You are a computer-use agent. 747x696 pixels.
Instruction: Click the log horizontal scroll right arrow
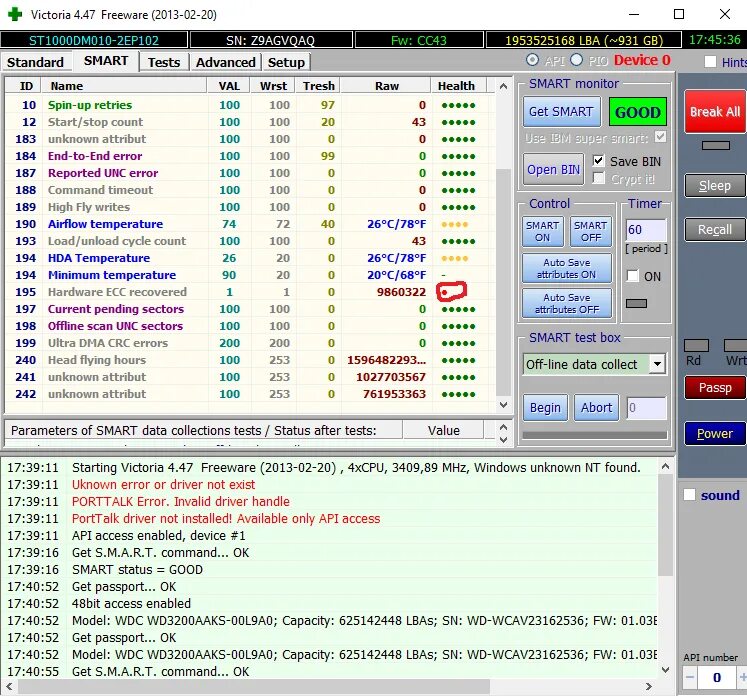(x=648, y=686)
